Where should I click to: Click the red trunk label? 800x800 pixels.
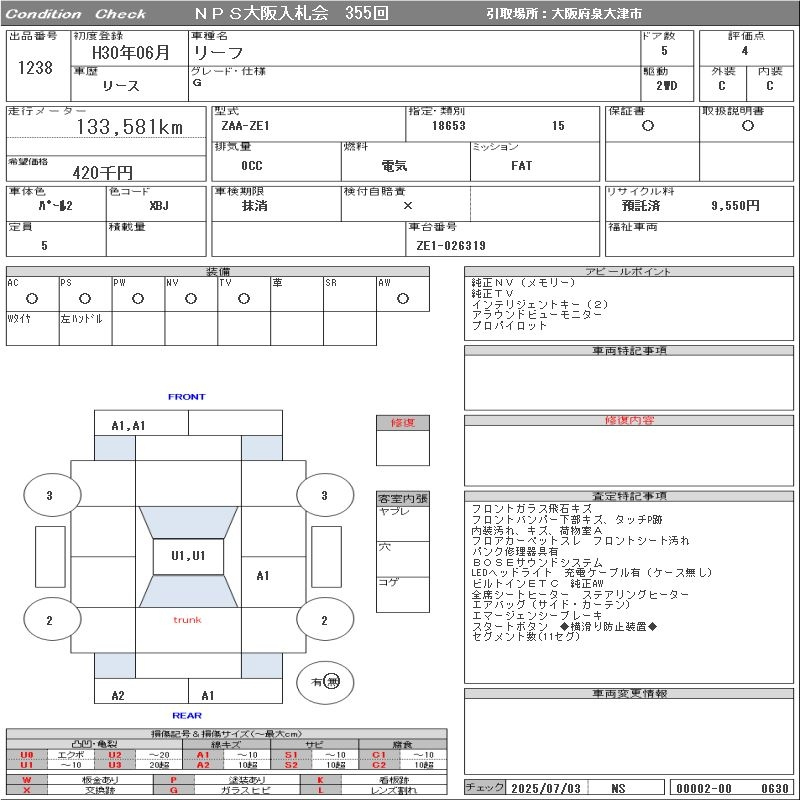pyautogui.click(x=187, y=619)
